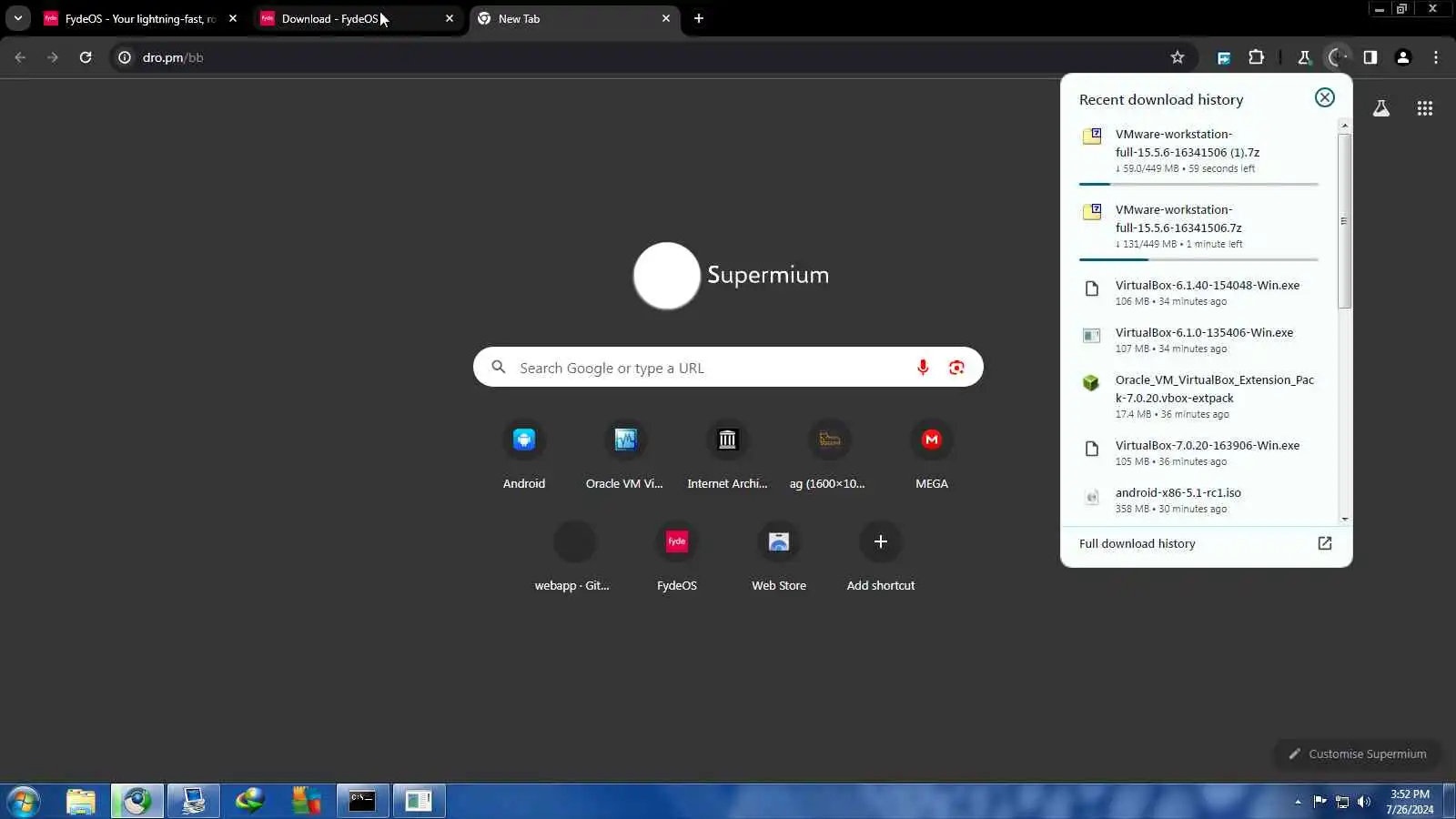Open VirtualBox-6.1.0-135406-Win.exe download

pyautogui.click(x=1198, y=339)
